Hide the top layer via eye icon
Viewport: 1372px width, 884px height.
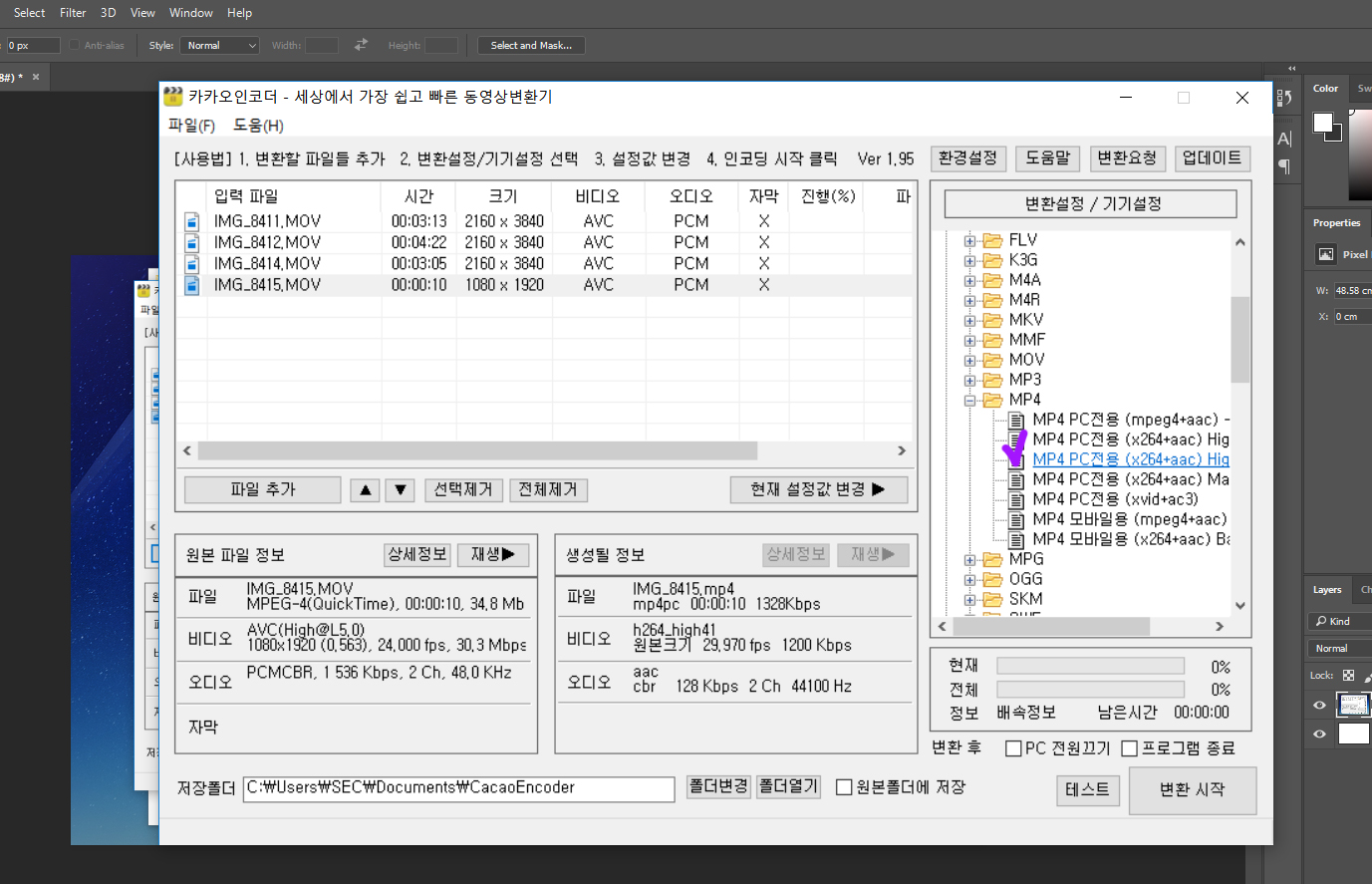(1319, 705)
